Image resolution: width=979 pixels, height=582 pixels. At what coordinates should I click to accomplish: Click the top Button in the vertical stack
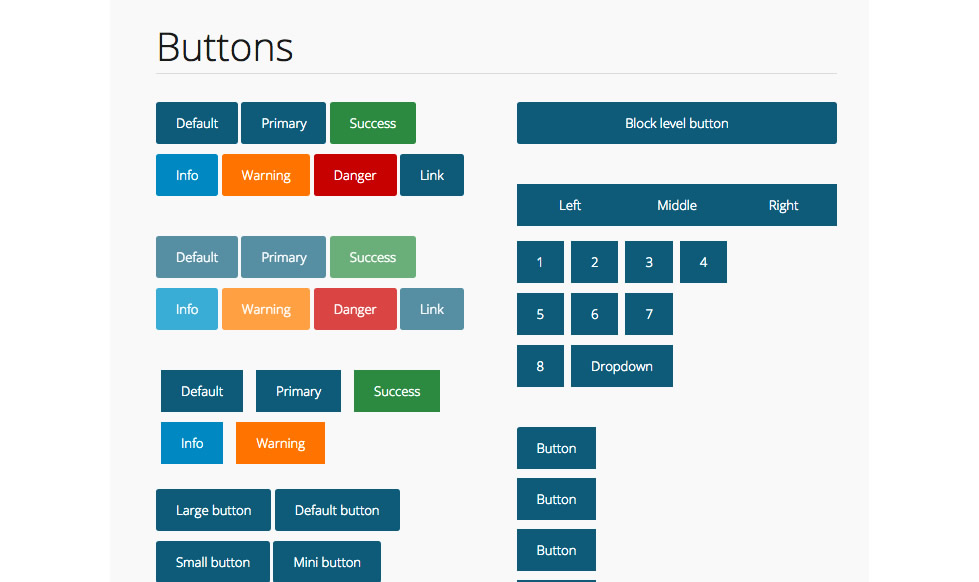(x=556, y=448)
